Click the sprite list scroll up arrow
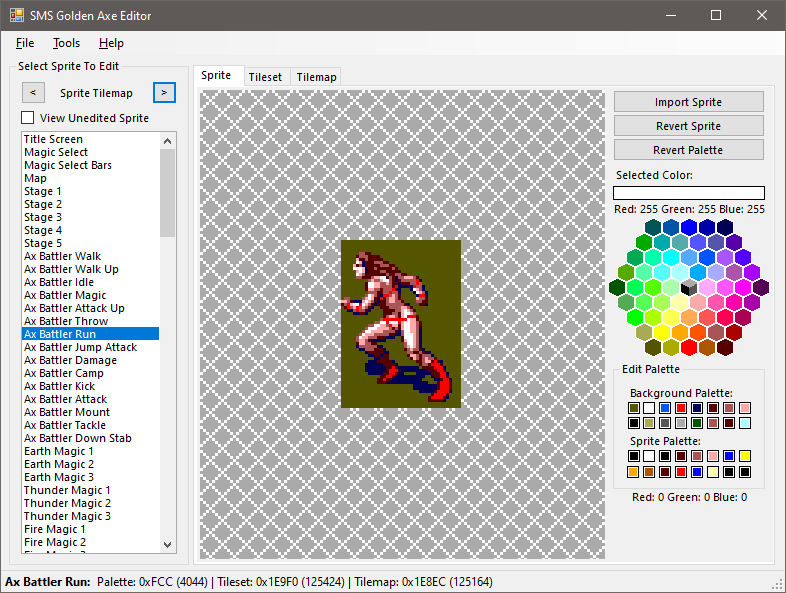Screen dimensions: 786x593 click(167, 141)
